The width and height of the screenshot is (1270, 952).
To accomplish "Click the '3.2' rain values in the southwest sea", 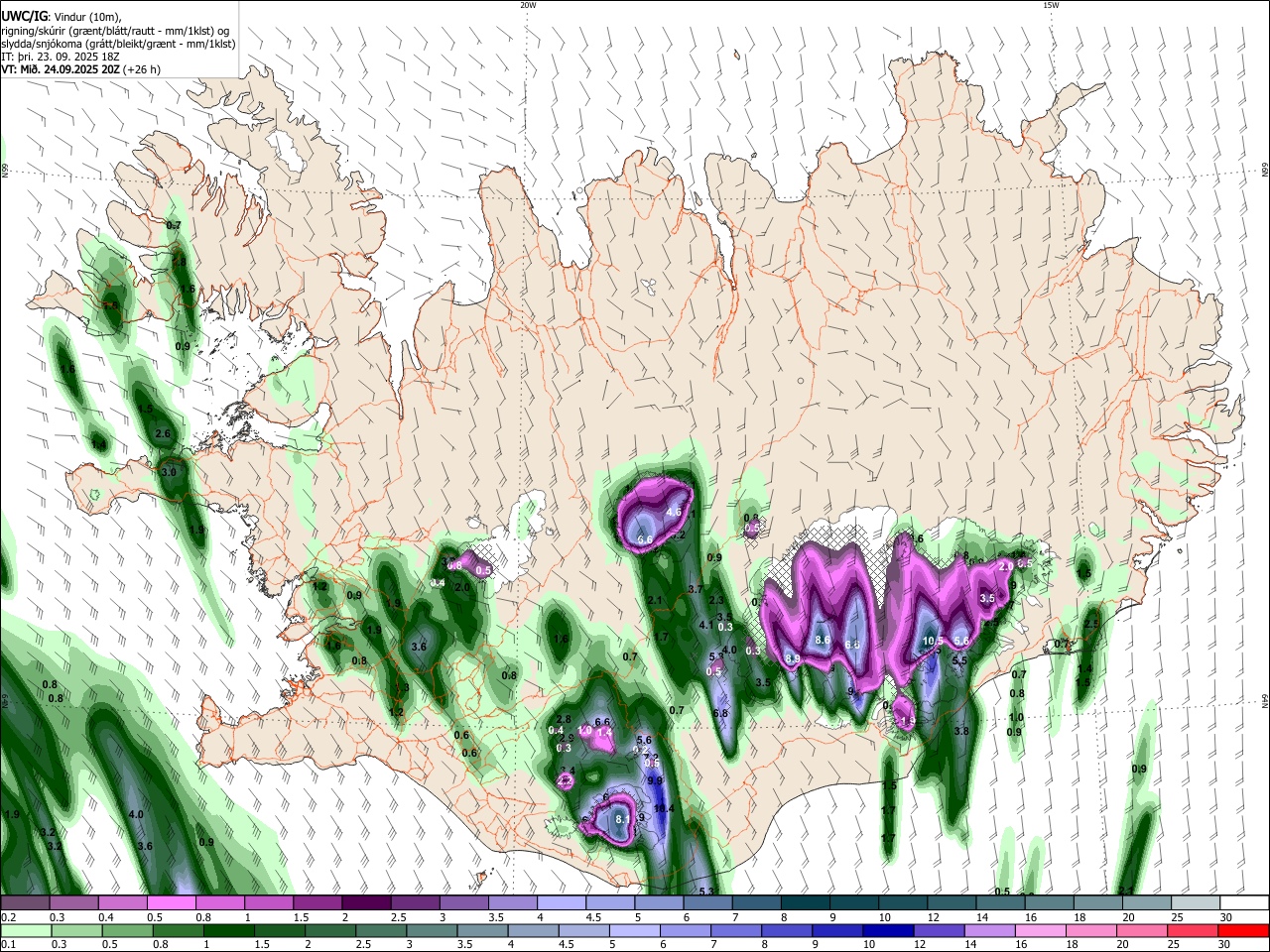I will [50, 840].
